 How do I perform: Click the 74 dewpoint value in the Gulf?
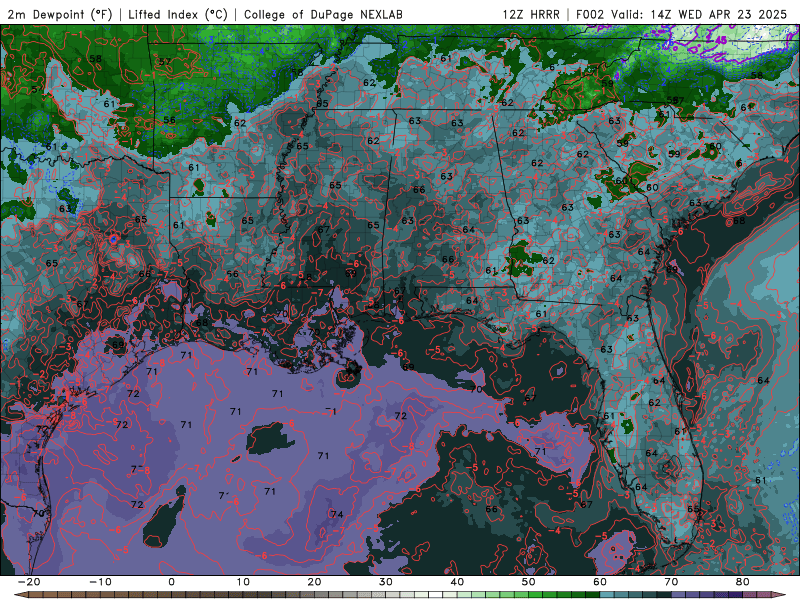click(x=337, y=514)
